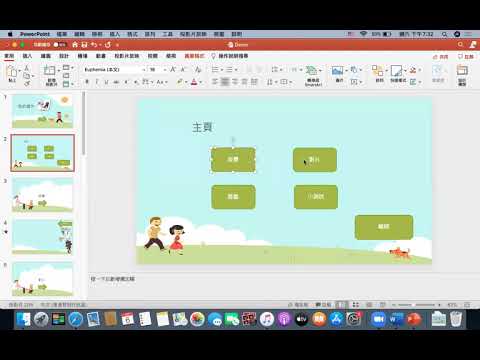This screenshot has height=360, width=480.
Task: Apply underline formatting to text
Action: point(106,82)
